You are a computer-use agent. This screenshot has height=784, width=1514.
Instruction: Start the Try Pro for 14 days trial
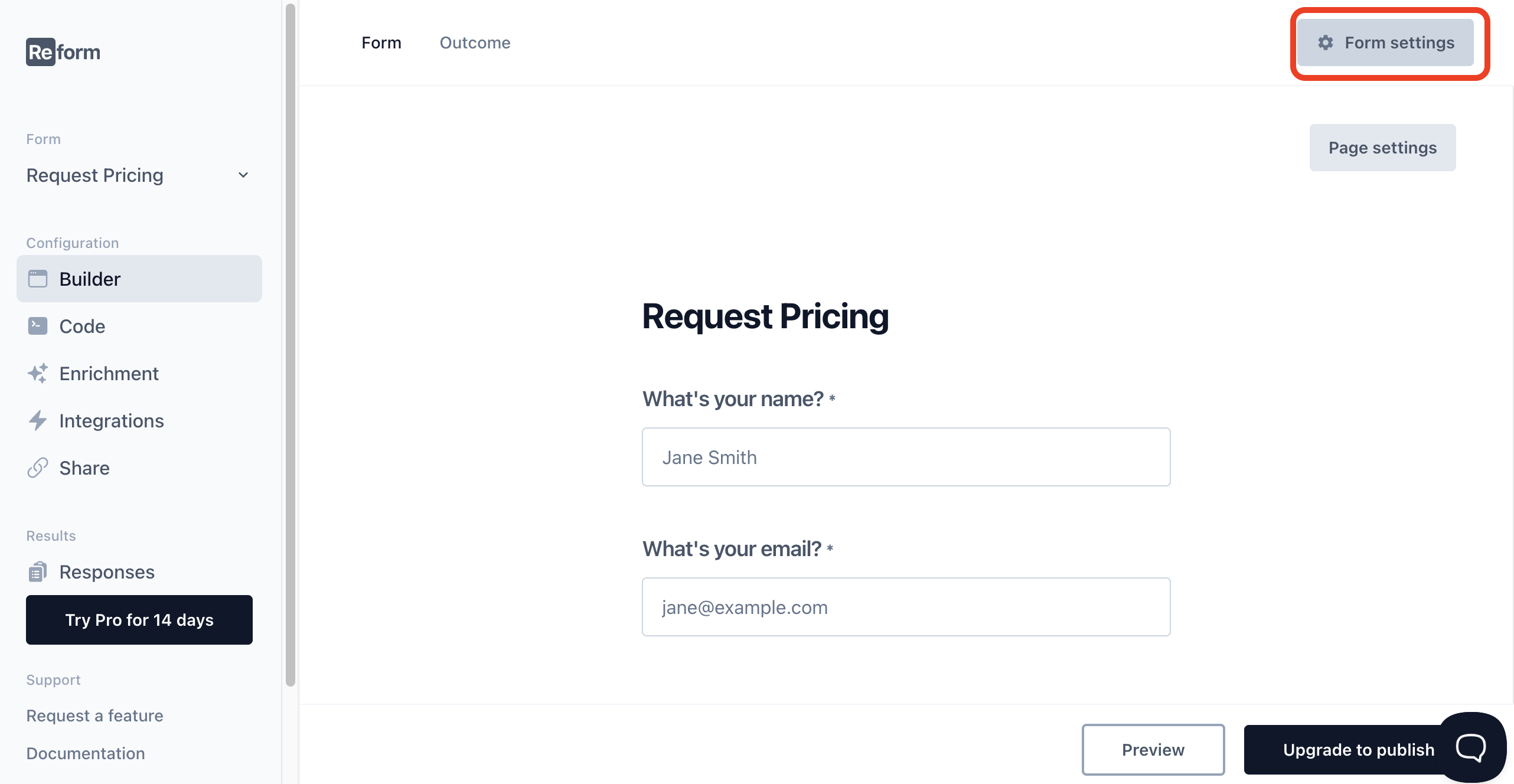click(x=139, y=620)
